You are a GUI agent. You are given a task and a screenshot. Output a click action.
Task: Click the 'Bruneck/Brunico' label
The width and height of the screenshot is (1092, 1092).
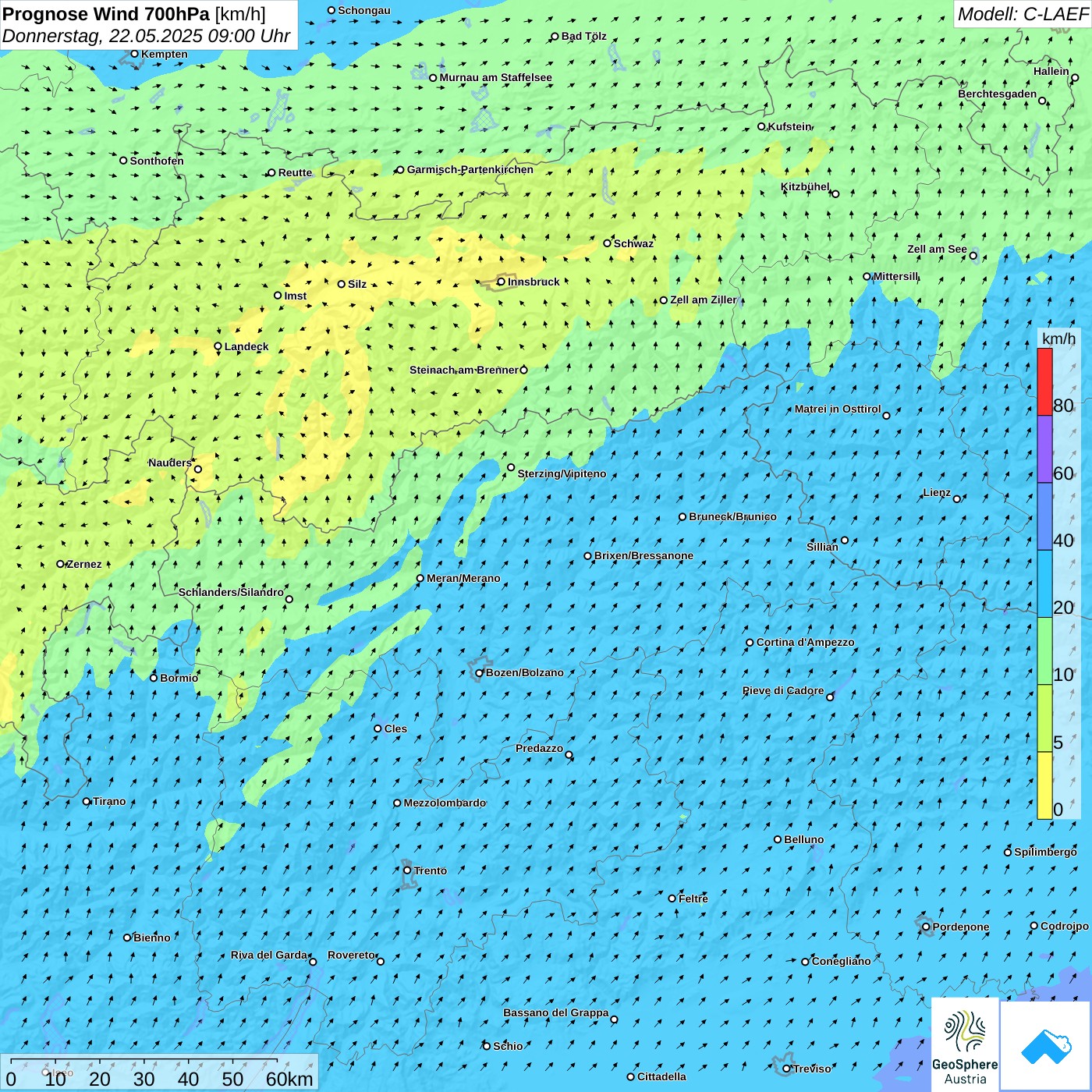point(732,516)
